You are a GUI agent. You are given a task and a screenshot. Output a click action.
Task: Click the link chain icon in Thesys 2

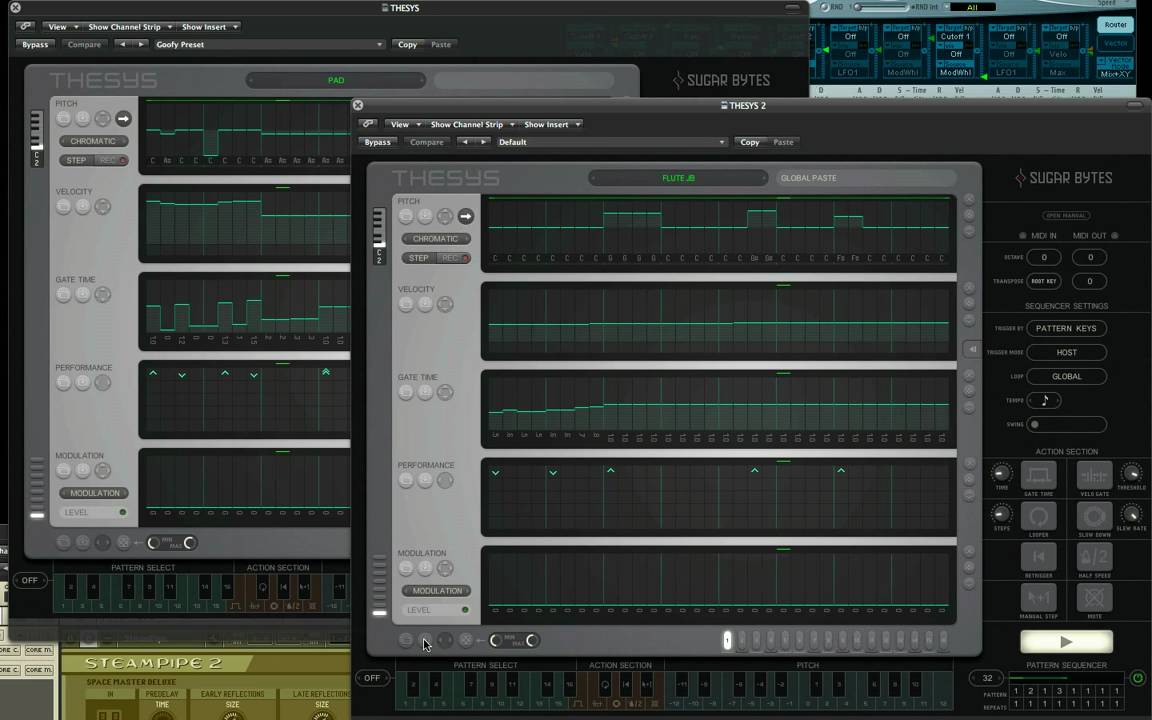[368, 124]
